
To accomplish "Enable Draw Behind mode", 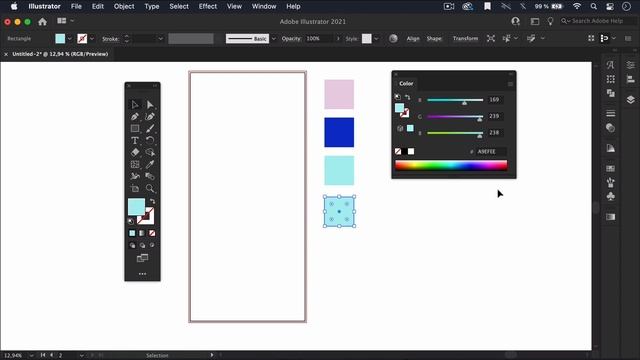I will (x=142, y=245).
